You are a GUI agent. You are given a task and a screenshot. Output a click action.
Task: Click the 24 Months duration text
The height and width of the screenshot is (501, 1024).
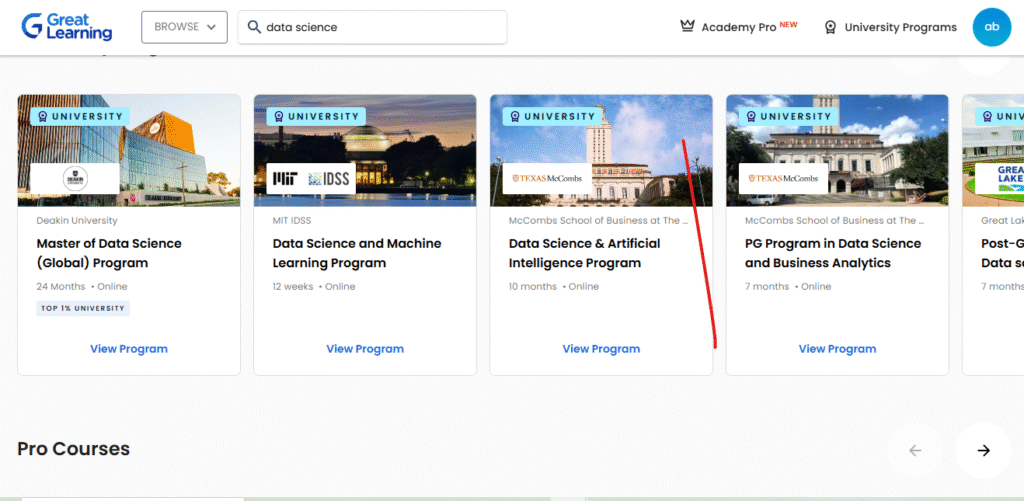61,287
